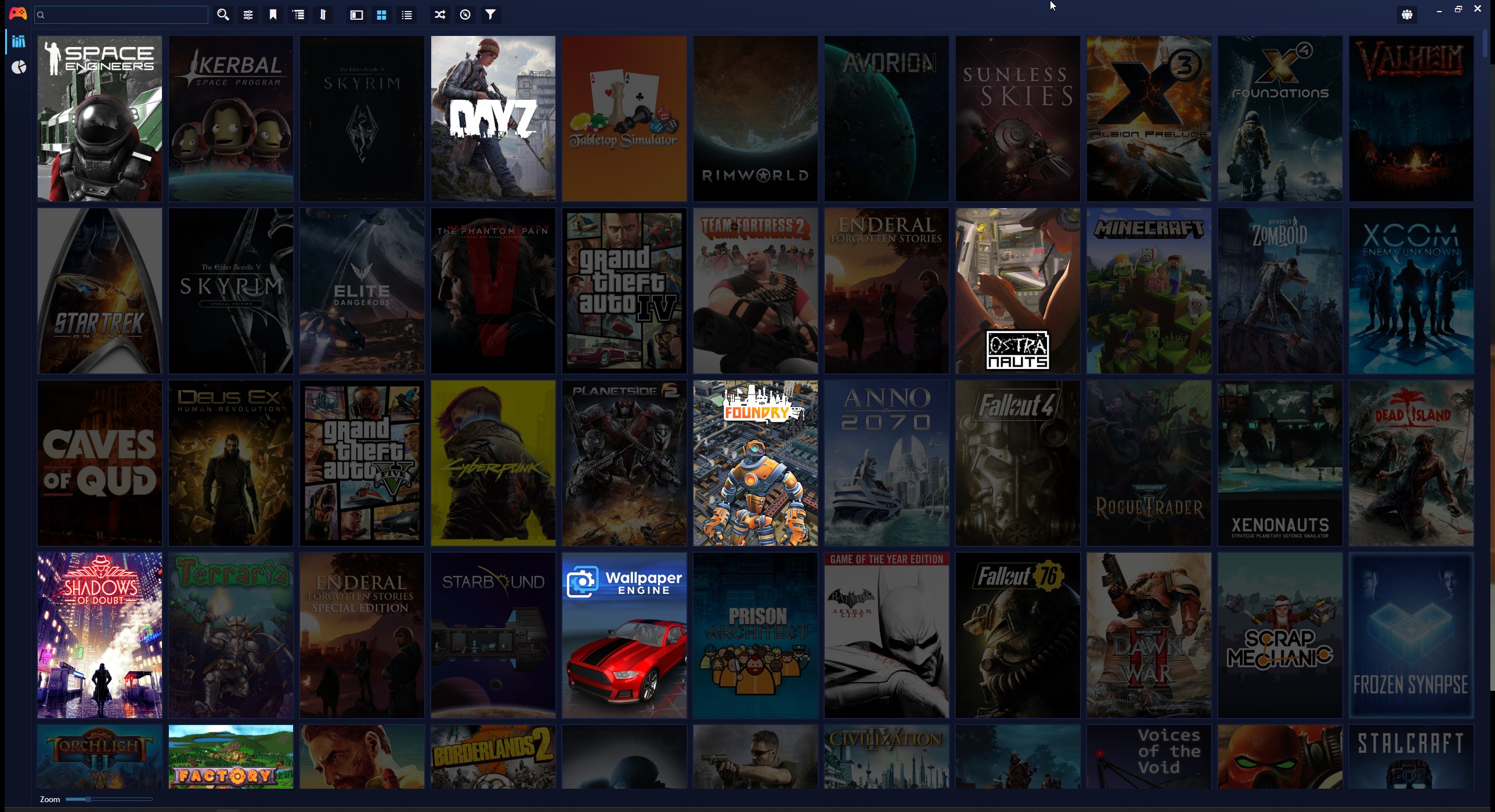The width and height of the screenshot is (1495, 812).
Task: Open the grouping options menu
Action: coord(298,14)
